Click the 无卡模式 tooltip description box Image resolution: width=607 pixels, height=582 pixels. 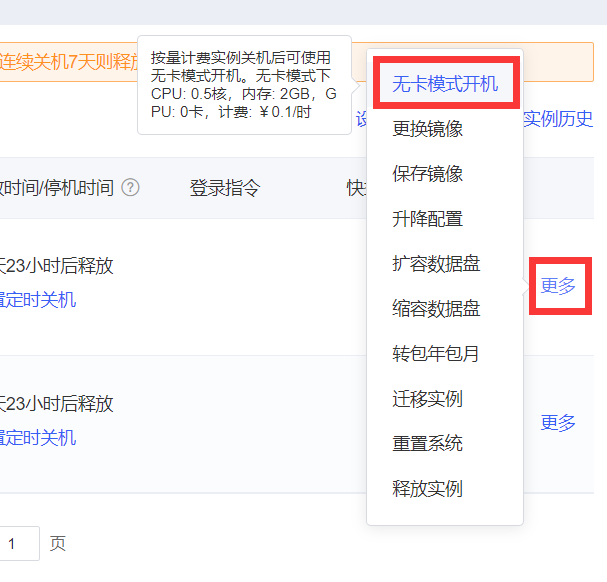pyautogui.click(x=244, y=85)
